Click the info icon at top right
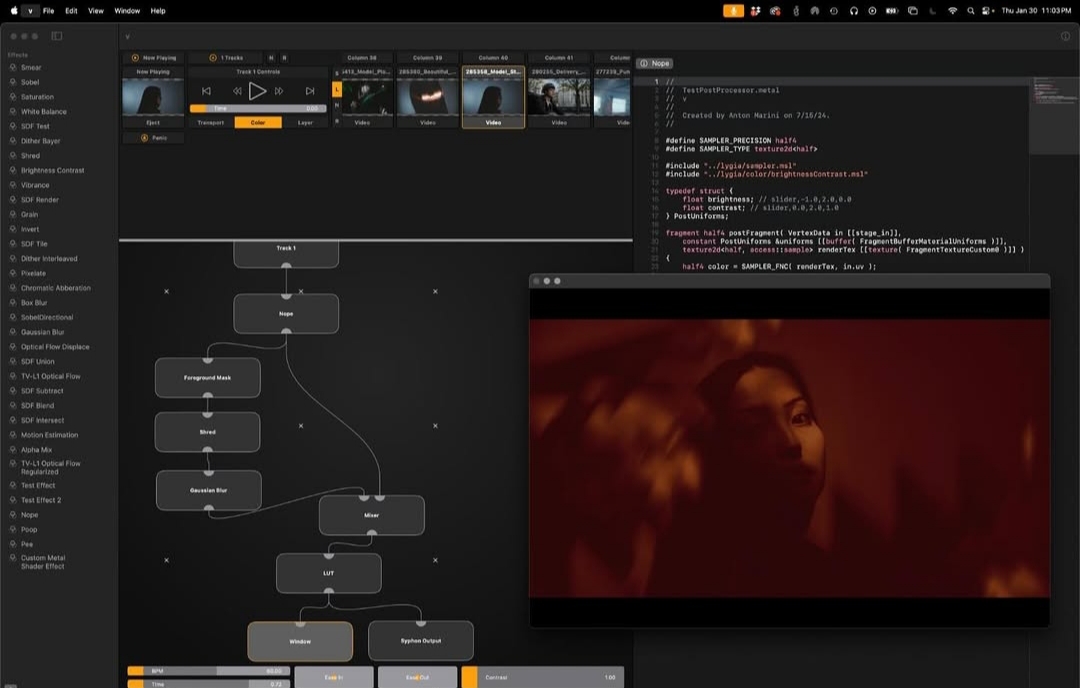The height and width of the screenshot is (688, 1080). [1065, 36]
